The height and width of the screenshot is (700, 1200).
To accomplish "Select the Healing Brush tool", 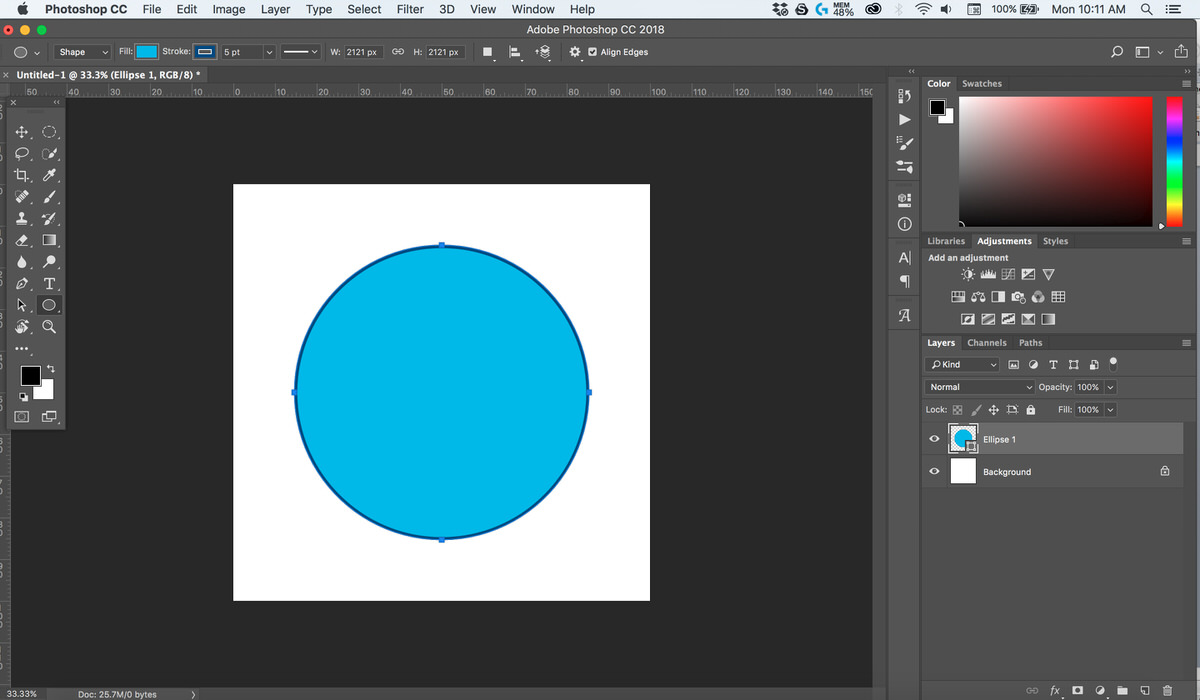I will tap(22, 197).
